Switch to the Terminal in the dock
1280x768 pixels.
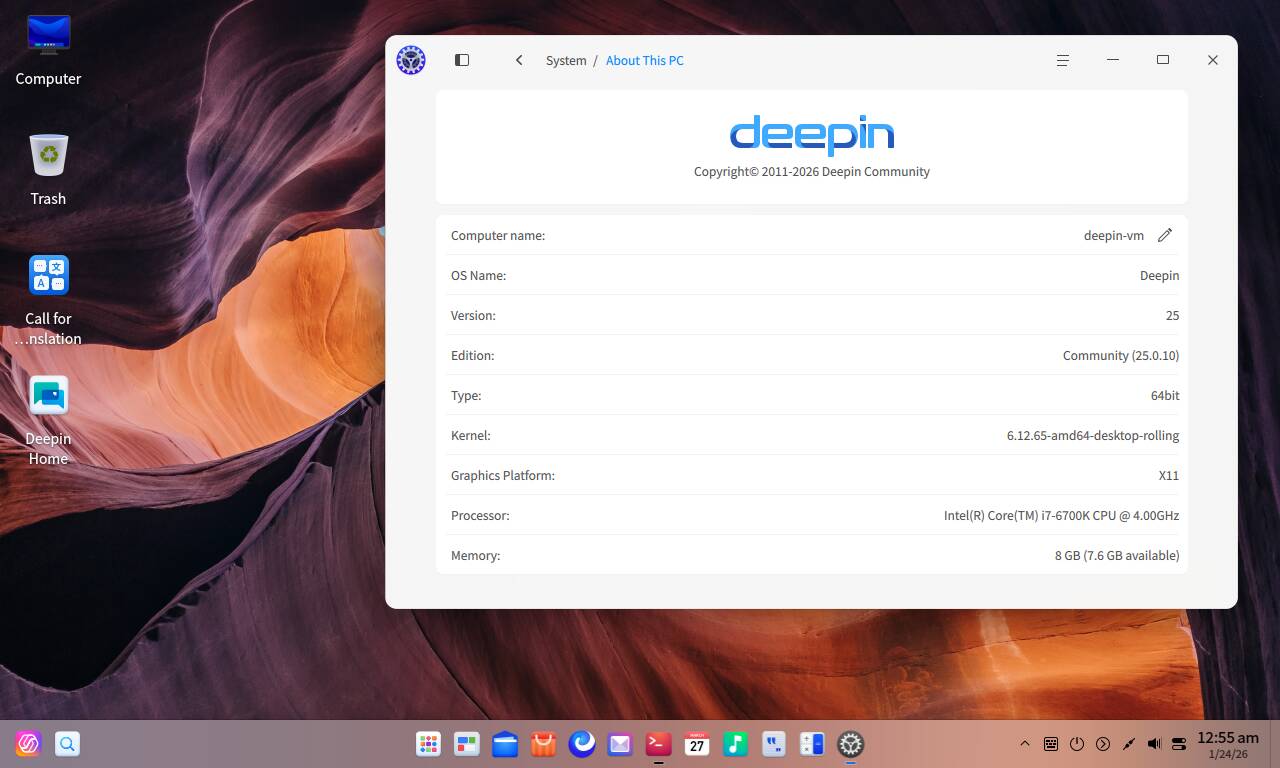658,744
